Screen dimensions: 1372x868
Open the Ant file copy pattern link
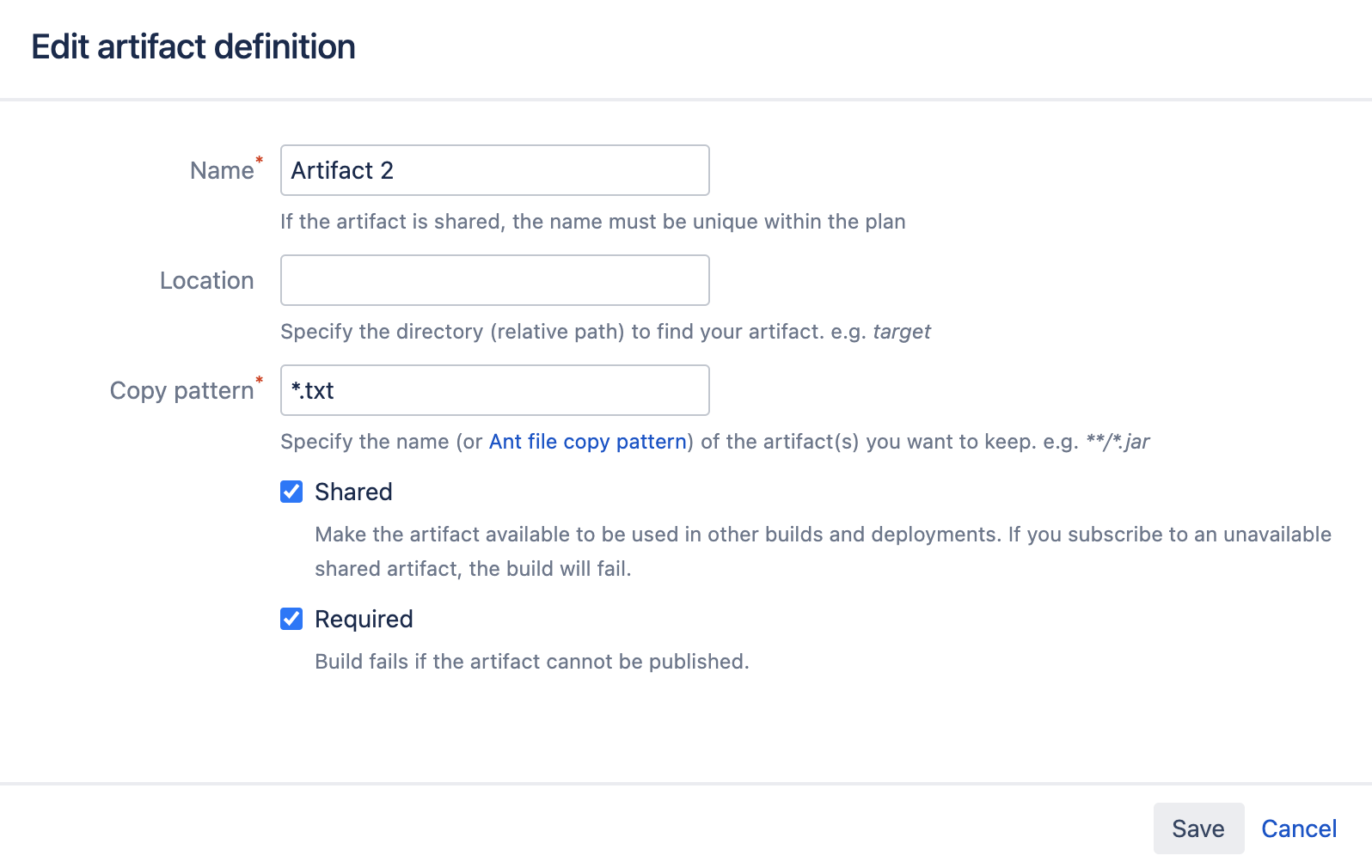pos(587,441)
